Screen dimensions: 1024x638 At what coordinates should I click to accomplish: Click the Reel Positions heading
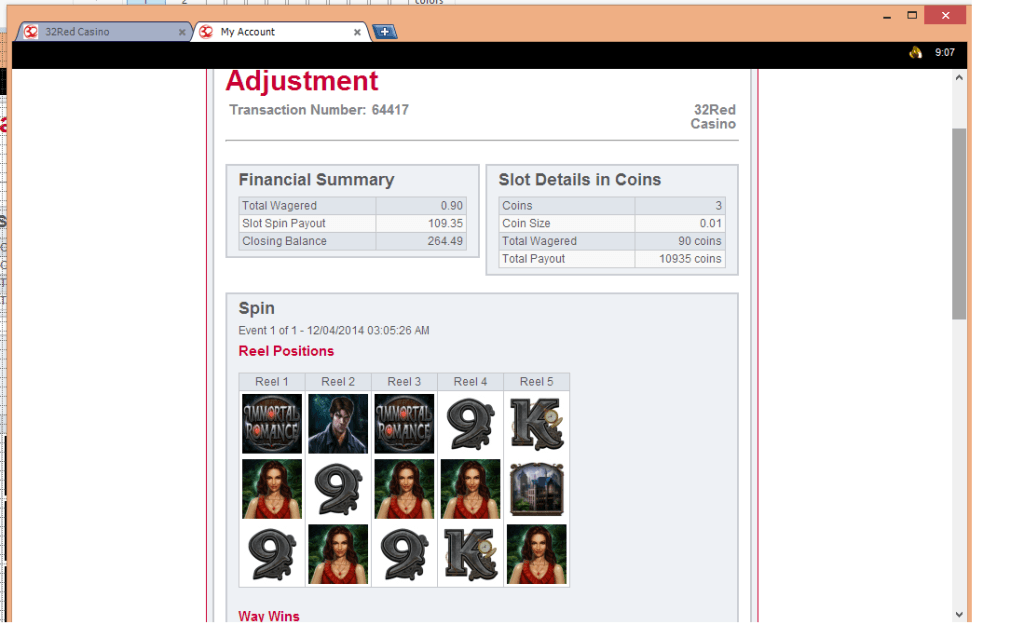286,351
